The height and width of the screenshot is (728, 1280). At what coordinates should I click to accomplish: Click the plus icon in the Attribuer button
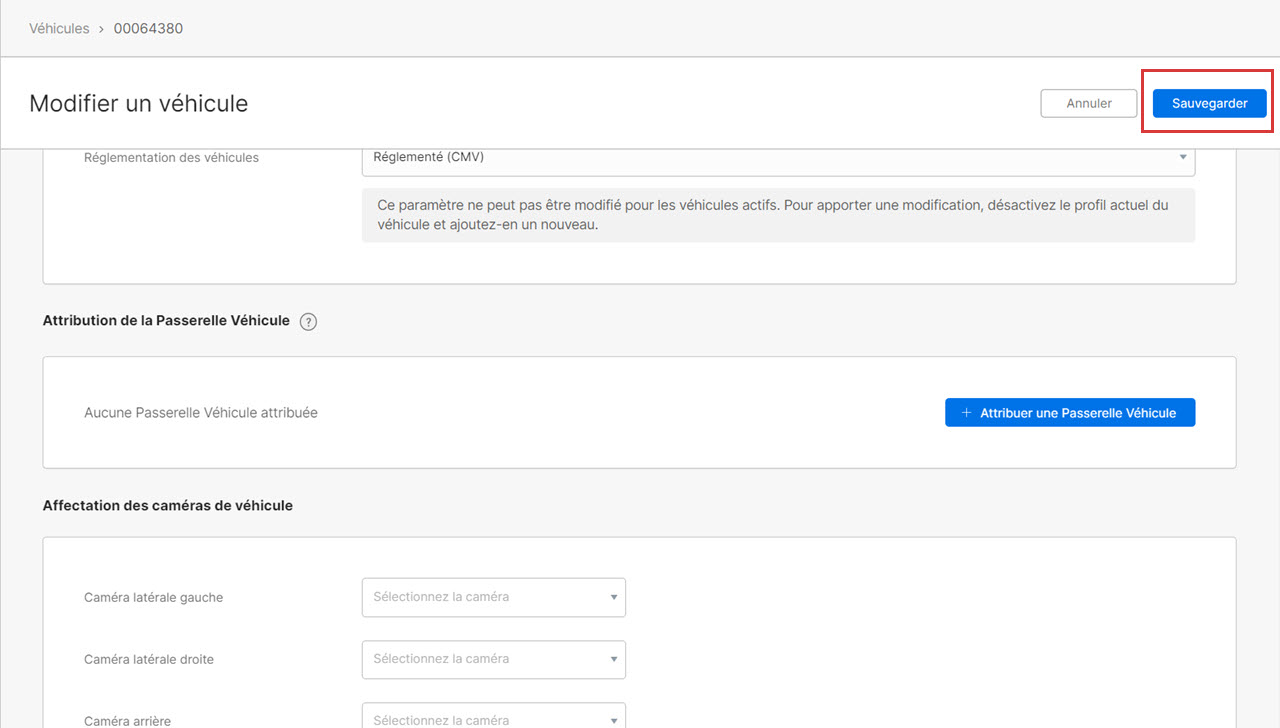966,413
